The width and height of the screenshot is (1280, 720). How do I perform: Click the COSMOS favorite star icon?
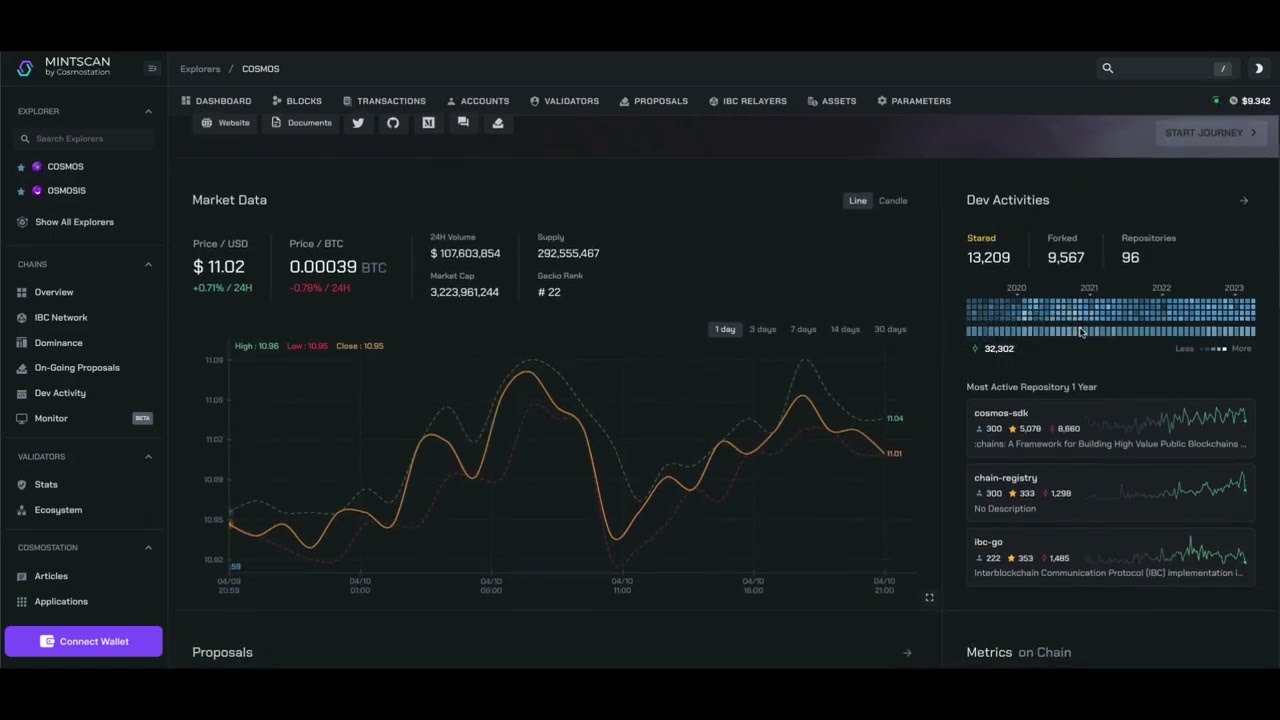21,167
